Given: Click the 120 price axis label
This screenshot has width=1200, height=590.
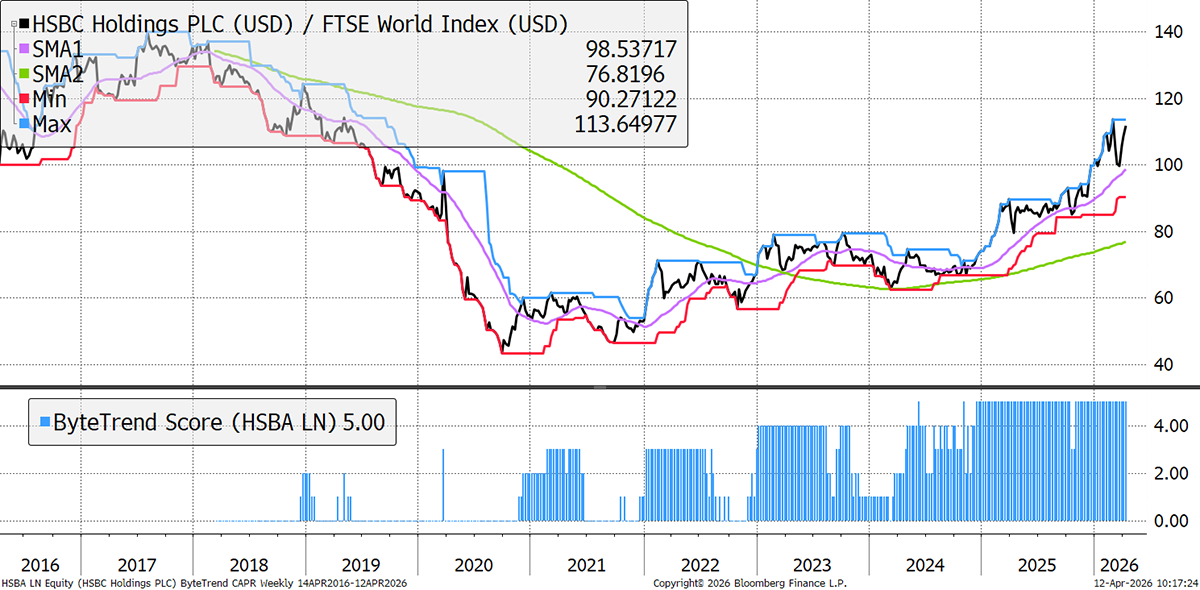Looking at the screenshot, I should click(1168, 99).
